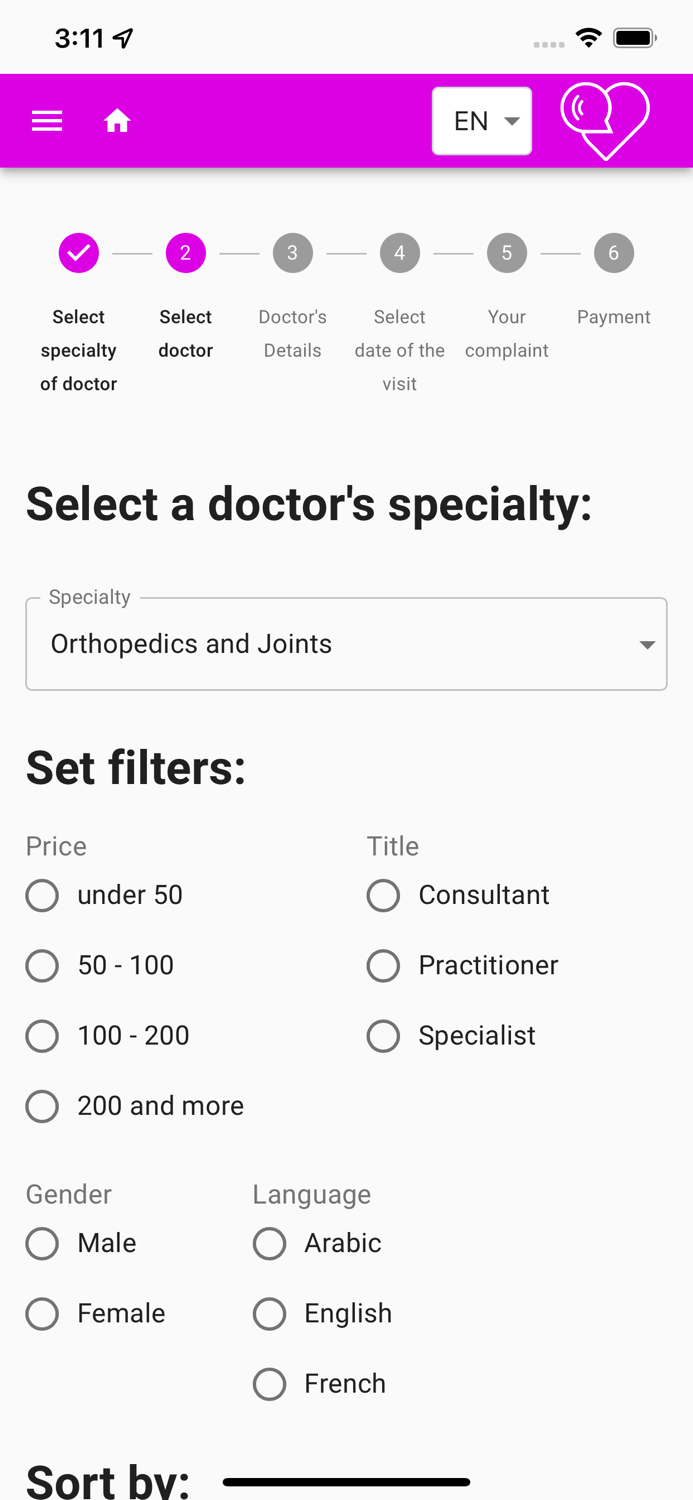Open the hamburger navigation menu
Image resolution: width=693 pixels, height=1500 pixels.
pyautogui.click(x=46, y=120)
